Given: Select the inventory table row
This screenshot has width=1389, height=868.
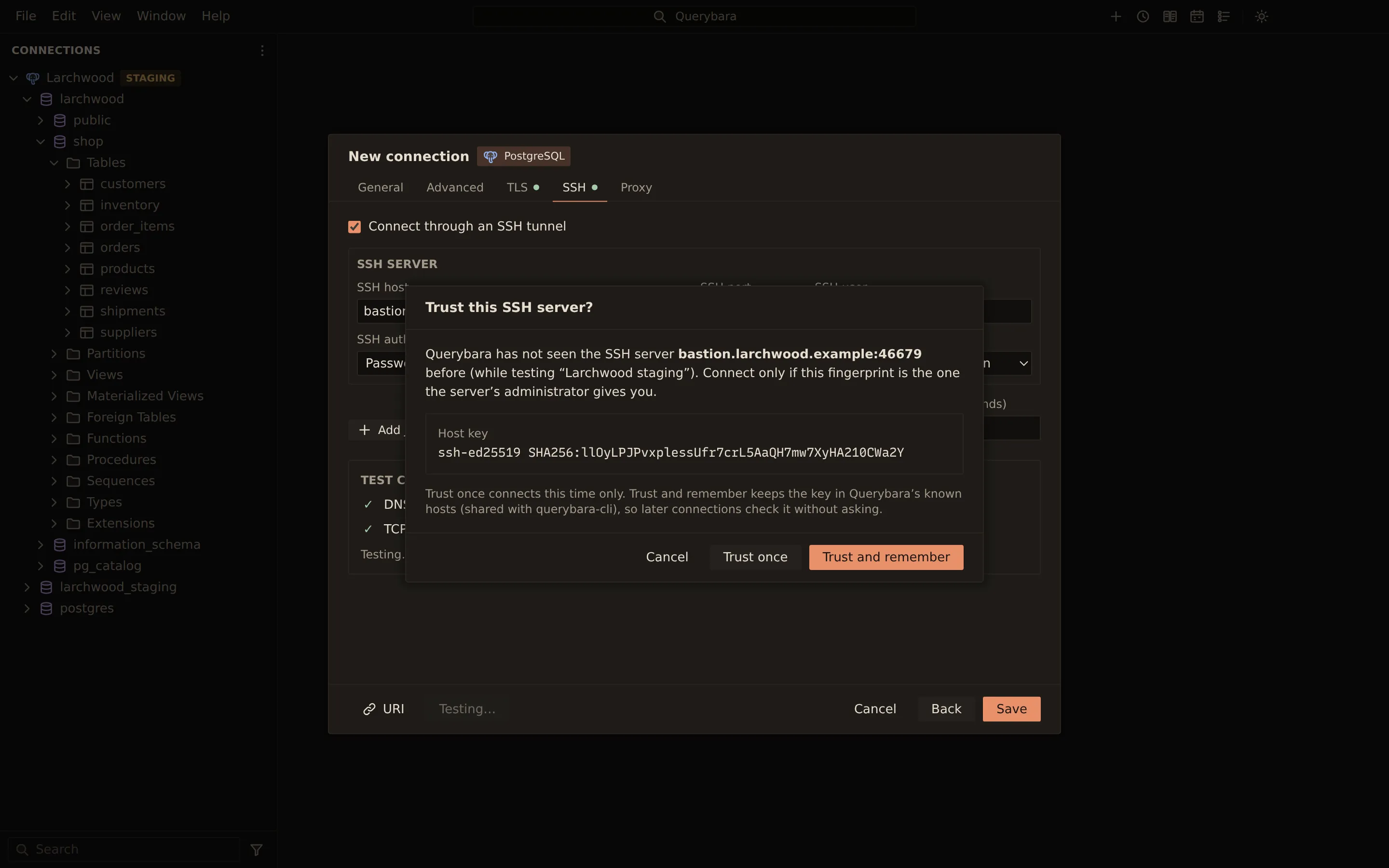Looking at the screenshot, I should tap(138, 205).
